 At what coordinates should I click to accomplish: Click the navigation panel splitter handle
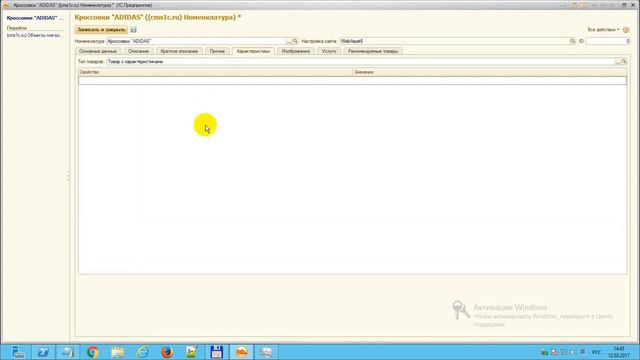point(68,176)
